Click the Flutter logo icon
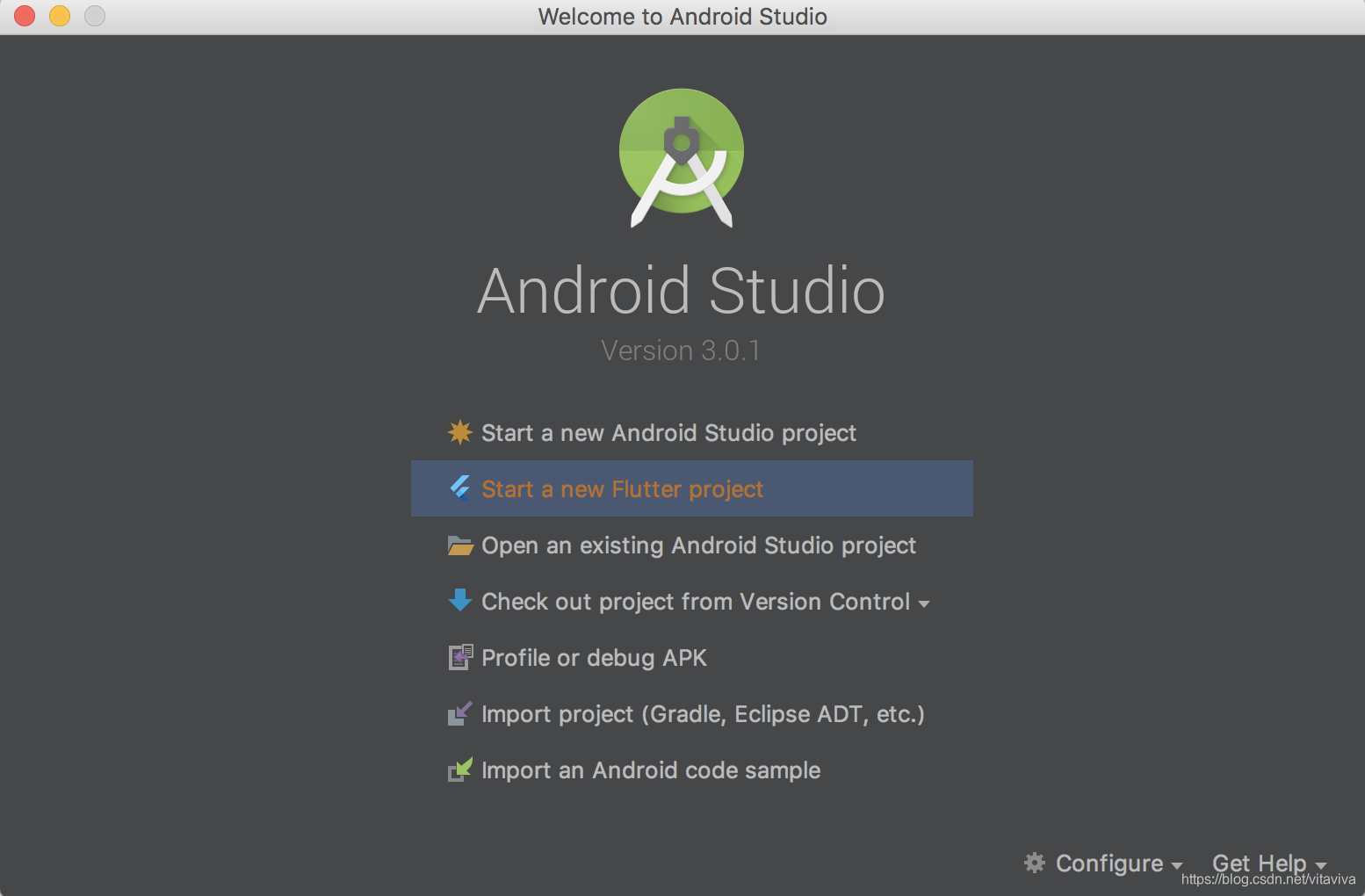 [460, 488]
